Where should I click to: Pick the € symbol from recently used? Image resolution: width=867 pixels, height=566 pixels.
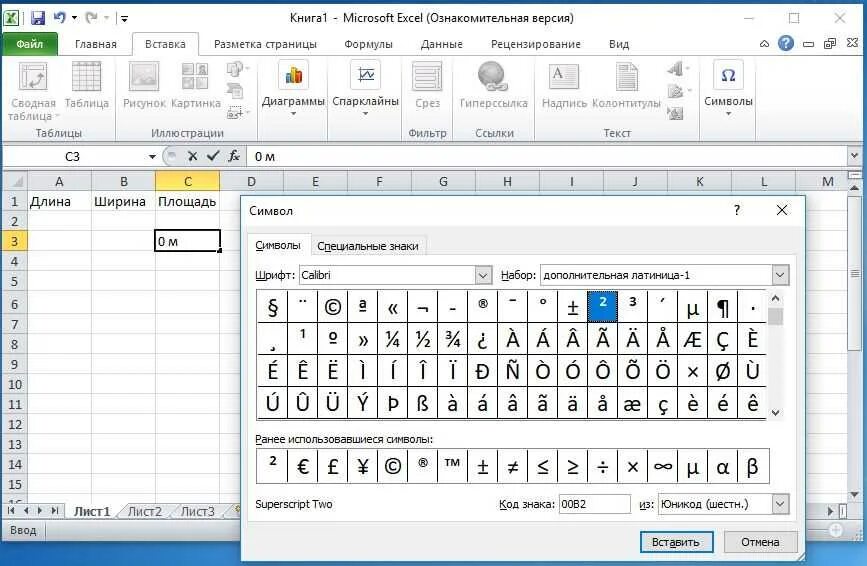[302, 467]
